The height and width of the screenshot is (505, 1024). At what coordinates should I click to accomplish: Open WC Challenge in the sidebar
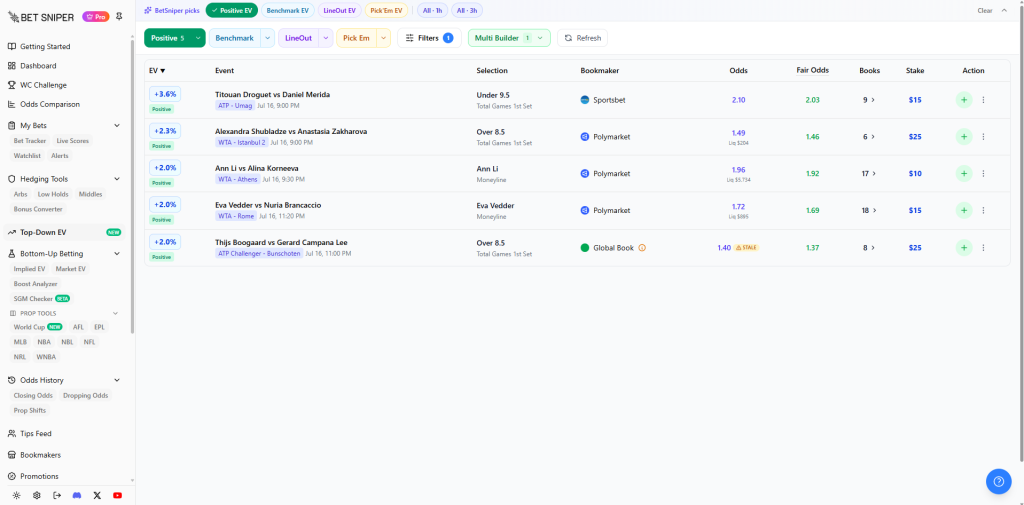click(43, 85)
